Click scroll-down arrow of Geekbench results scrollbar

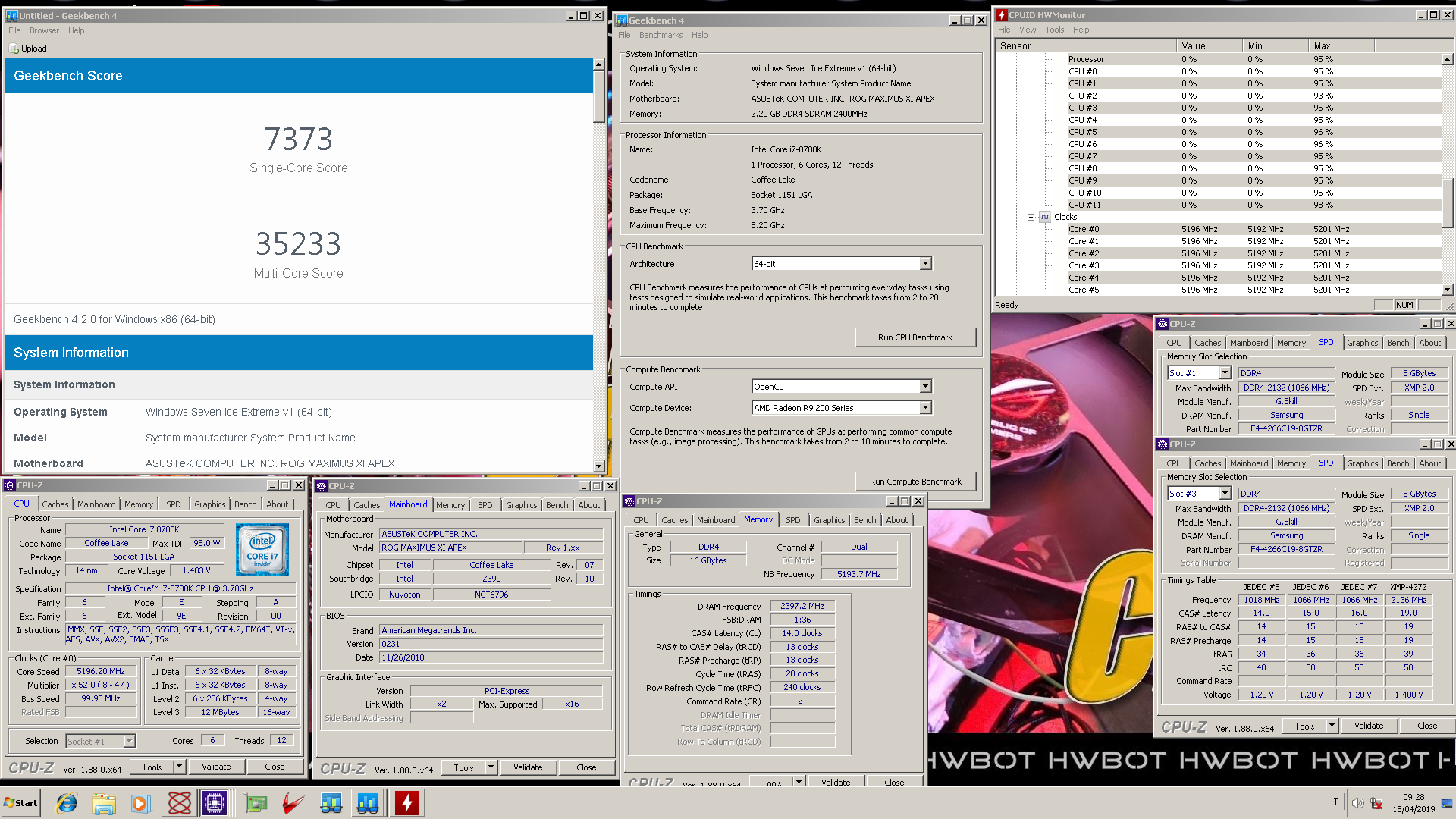tap(599, 466)
